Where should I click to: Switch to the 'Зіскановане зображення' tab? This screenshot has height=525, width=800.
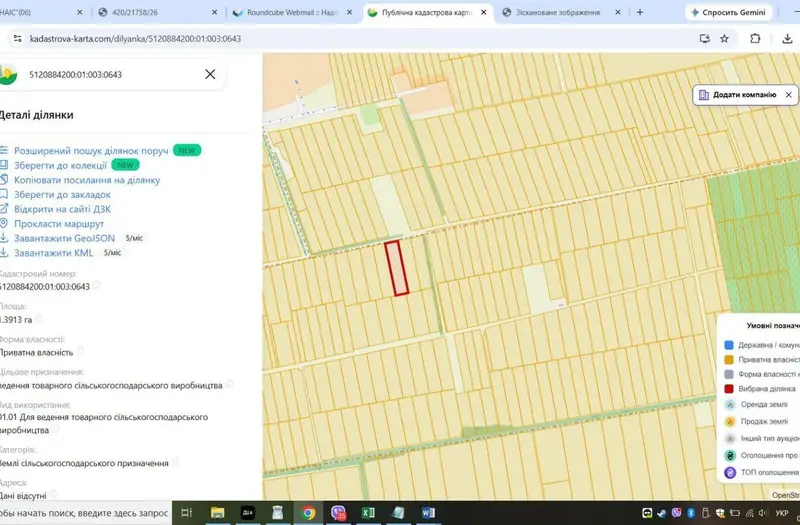click(561, 12)
